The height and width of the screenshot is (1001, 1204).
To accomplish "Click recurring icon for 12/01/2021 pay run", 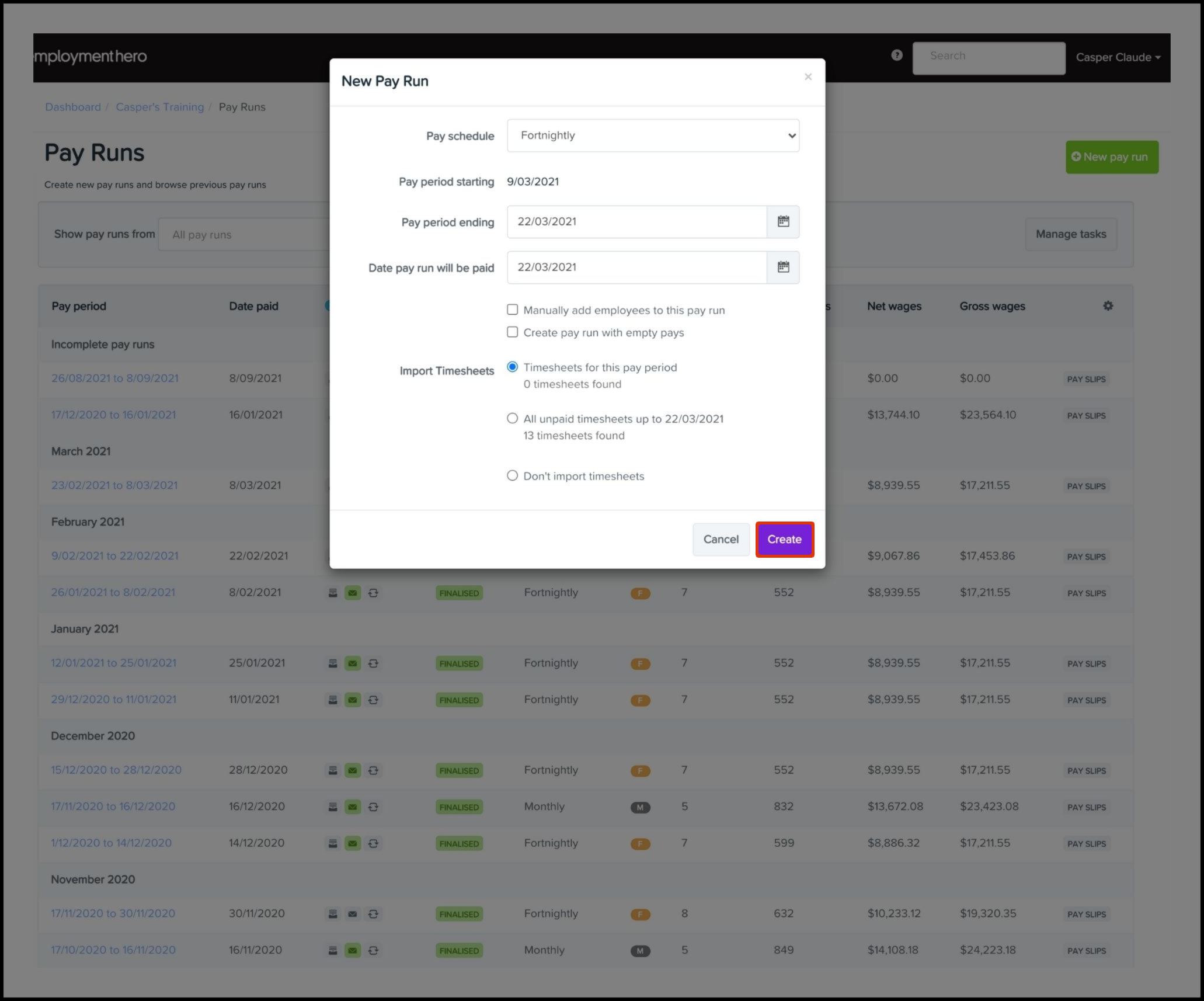I will (x=373, y=663).
